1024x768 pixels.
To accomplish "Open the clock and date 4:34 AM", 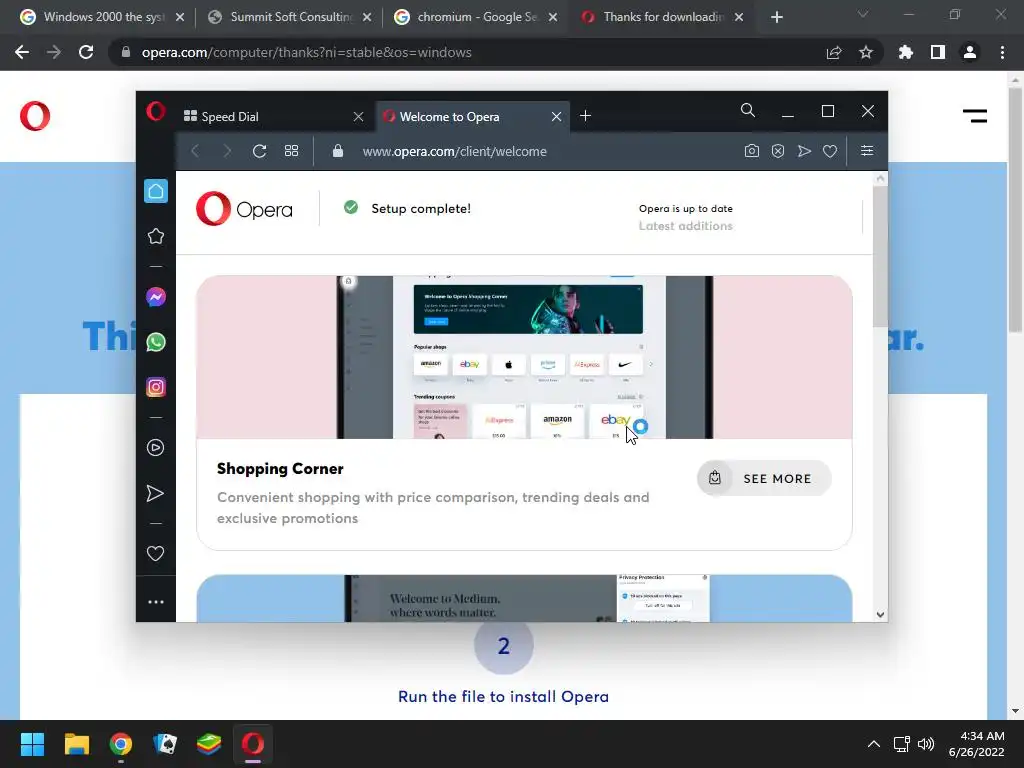I will point(976,744).
